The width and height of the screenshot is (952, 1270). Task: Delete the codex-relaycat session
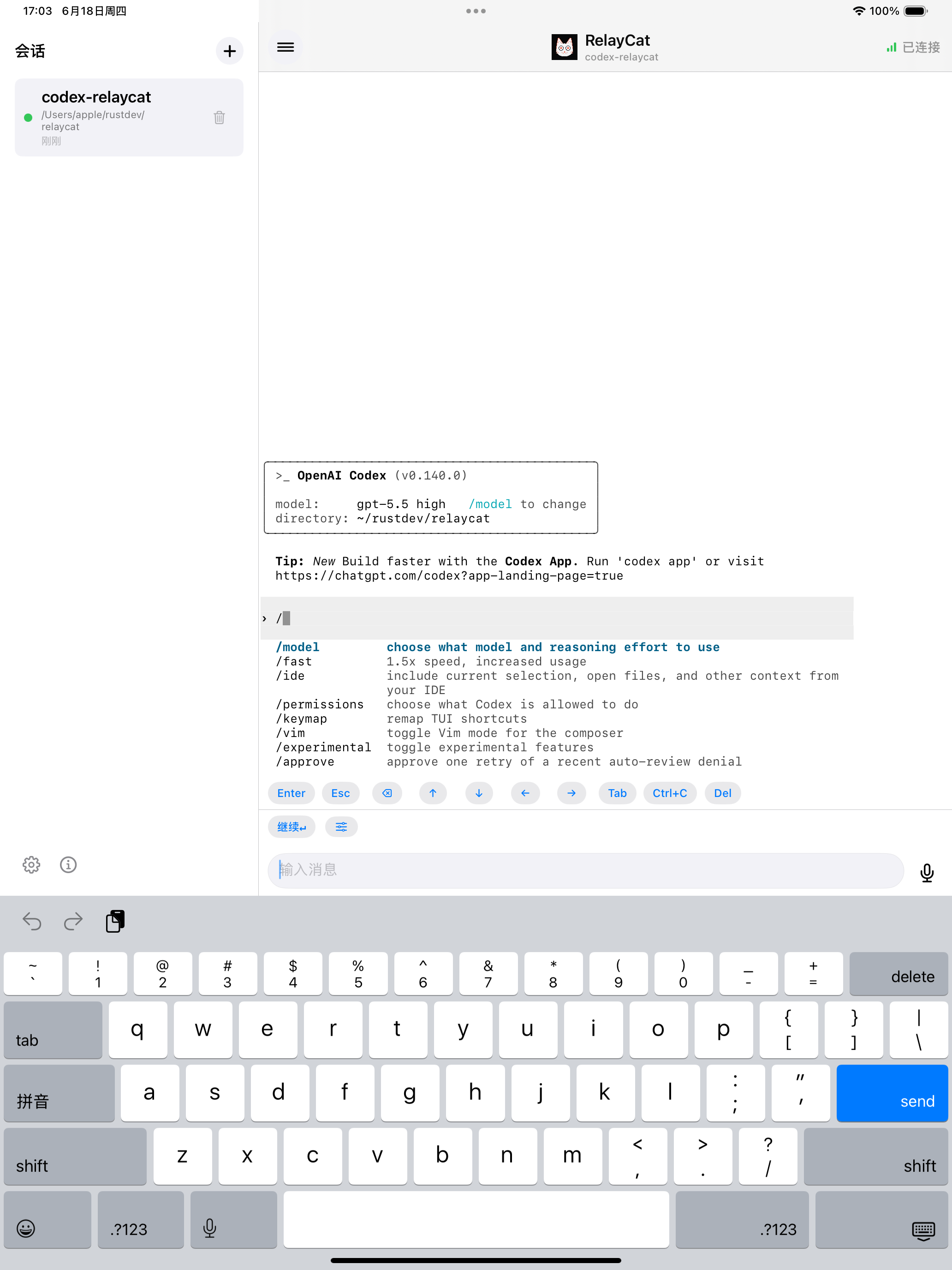(x=219, y=118)
